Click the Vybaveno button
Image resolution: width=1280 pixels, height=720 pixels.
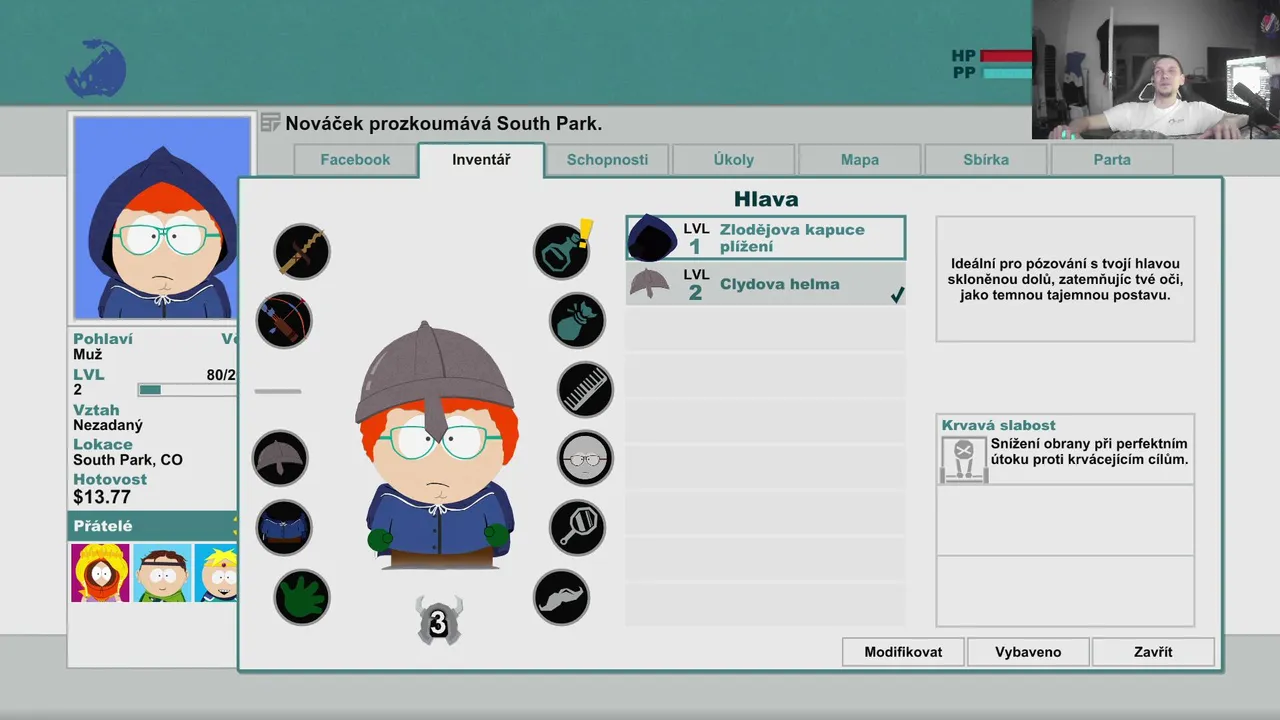(1028, 652)
